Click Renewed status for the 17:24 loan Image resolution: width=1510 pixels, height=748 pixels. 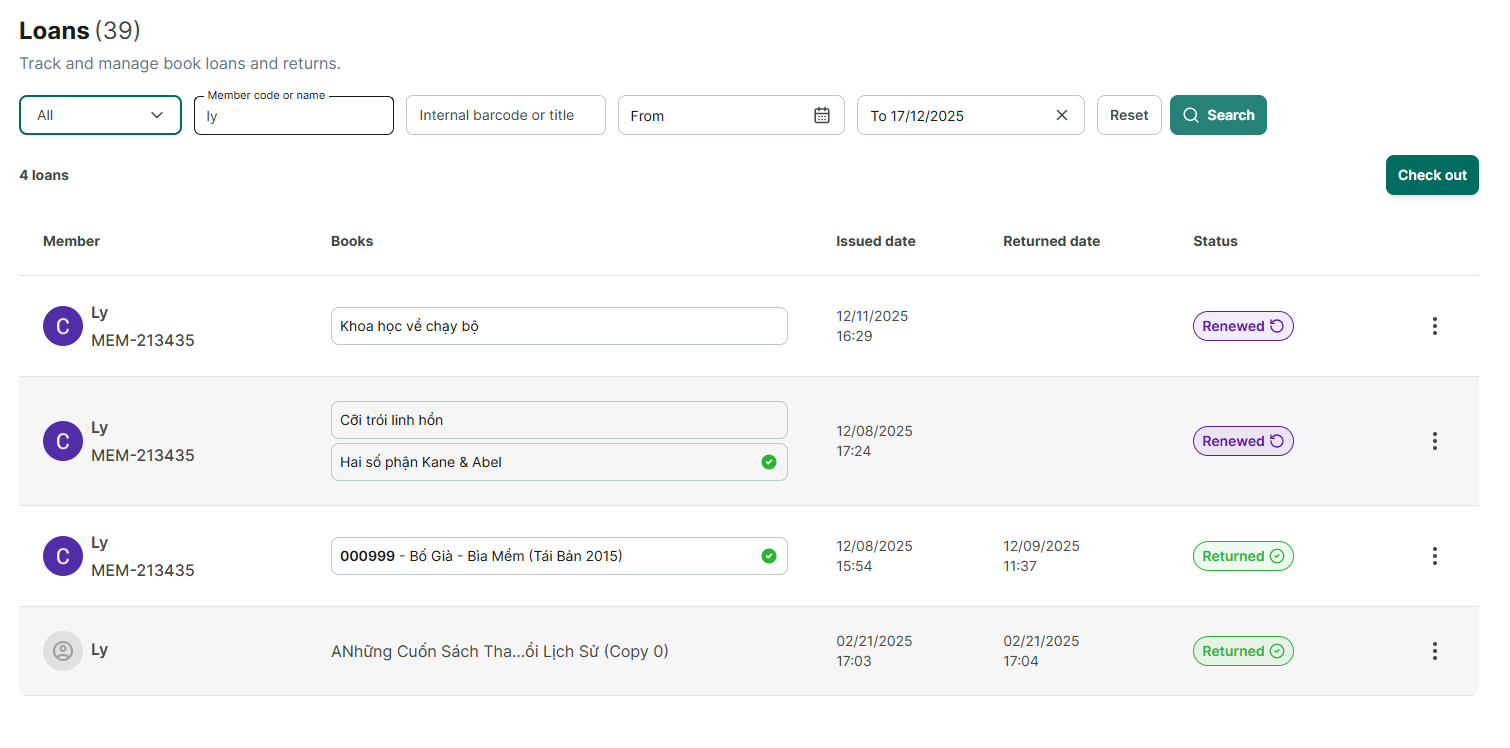coord(1243,441)
